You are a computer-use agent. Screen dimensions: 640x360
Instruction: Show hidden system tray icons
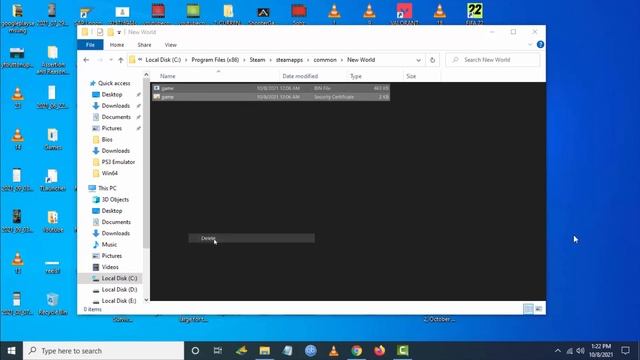[x=558, y=351]
